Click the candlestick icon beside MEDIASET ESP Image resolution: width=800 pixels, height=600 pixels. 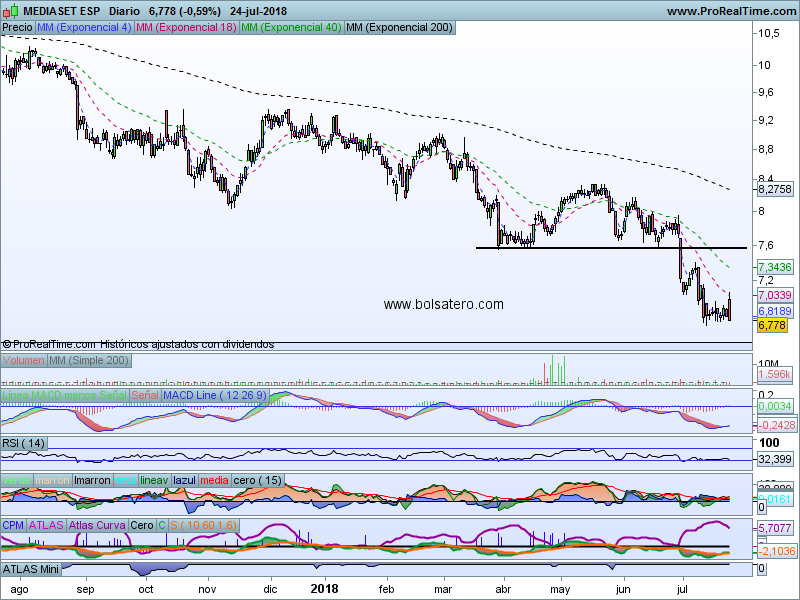click(7, 11)
